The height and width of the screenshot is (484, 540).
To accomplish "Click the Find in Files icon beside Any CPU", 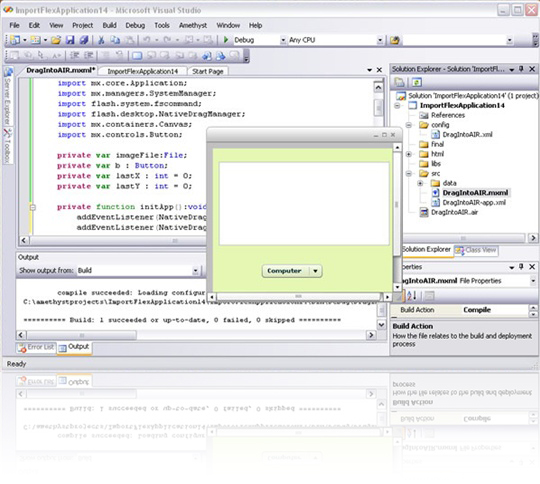I will coord(395,40).
